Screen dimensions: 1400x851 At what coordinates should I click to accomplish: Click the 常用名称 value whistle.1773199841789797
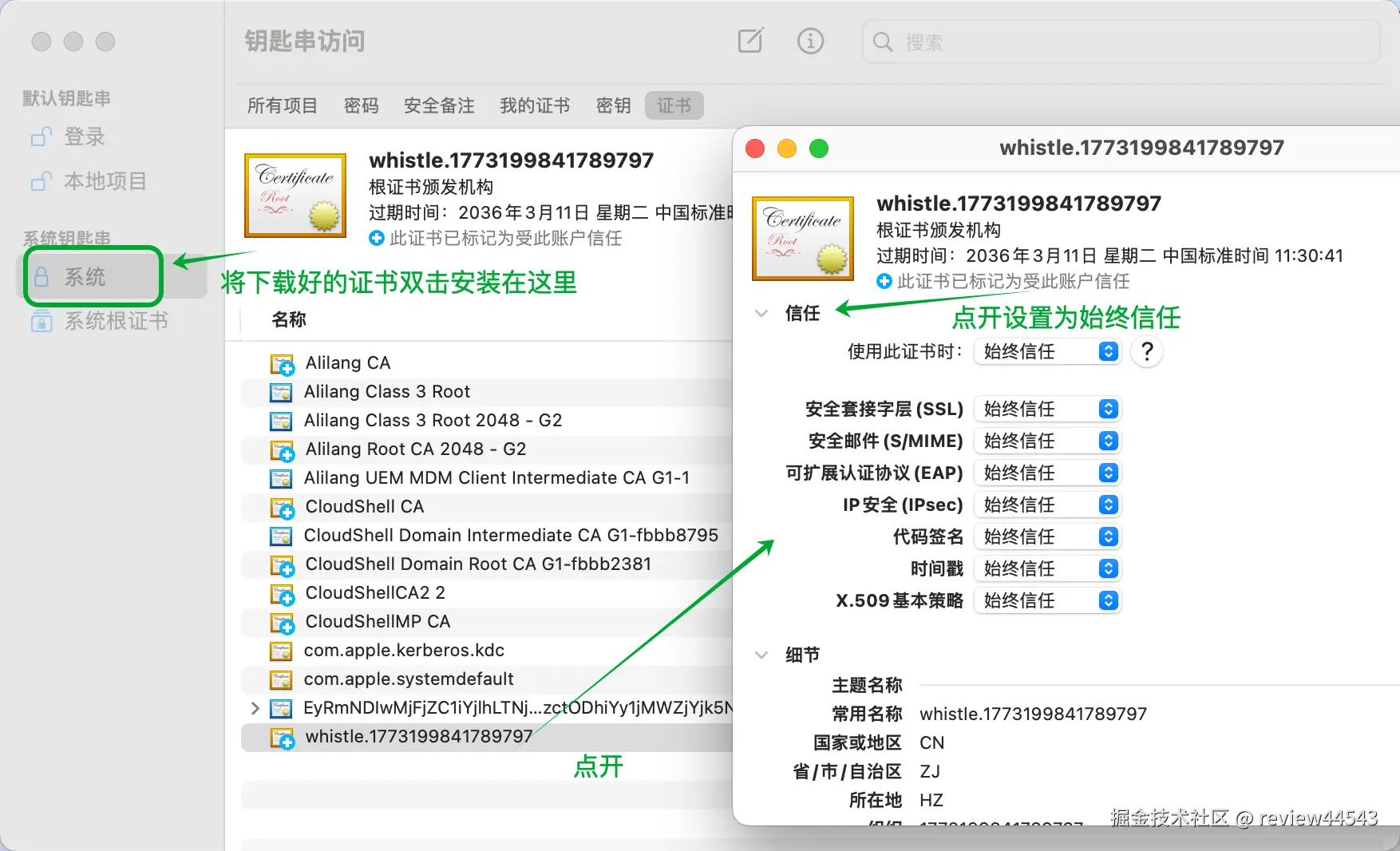click(1033, 714)
